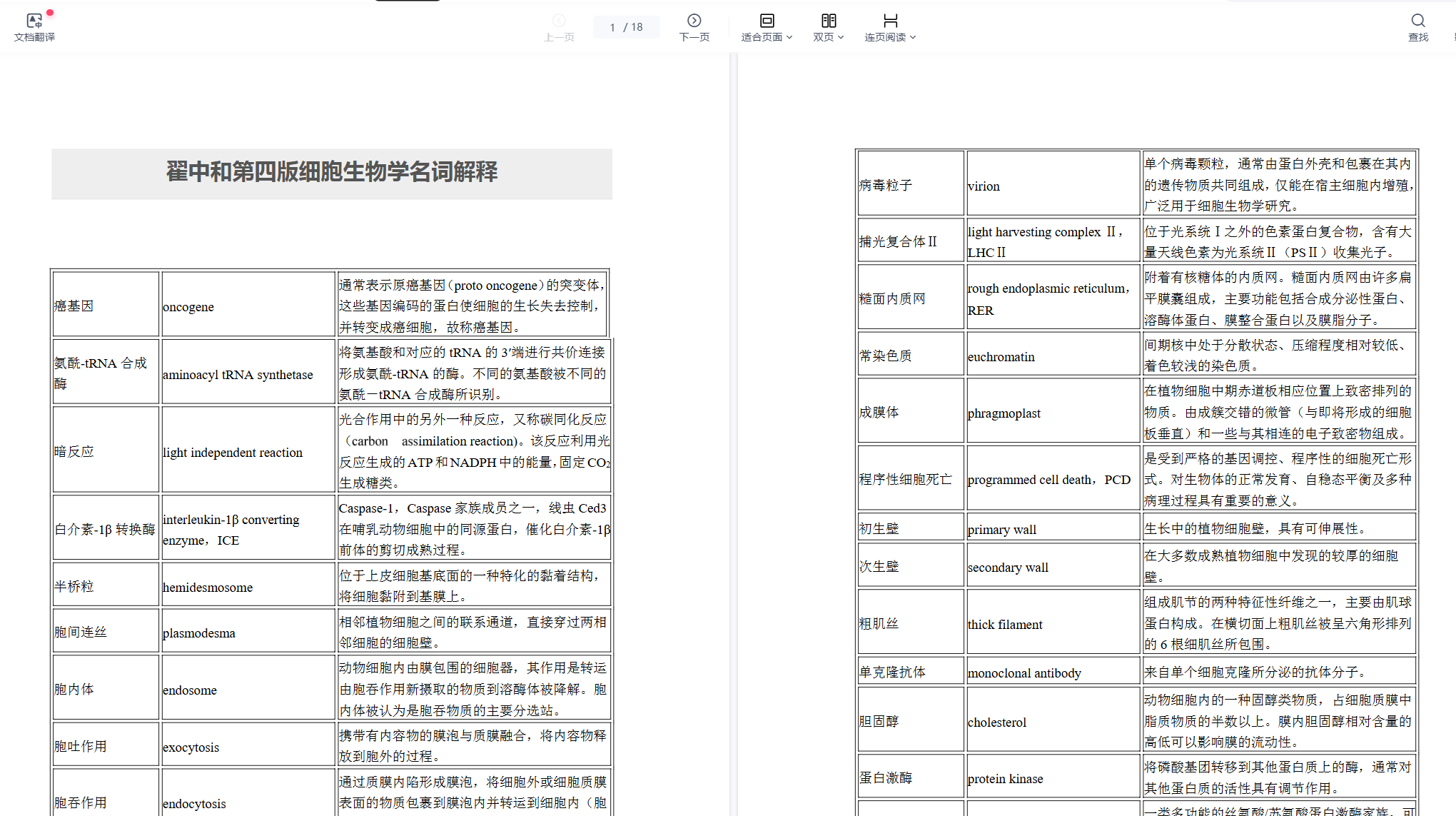Screen dimensions: 1456x816
Task: Open the search (查找) tool
Action: tap(1417, 21)
